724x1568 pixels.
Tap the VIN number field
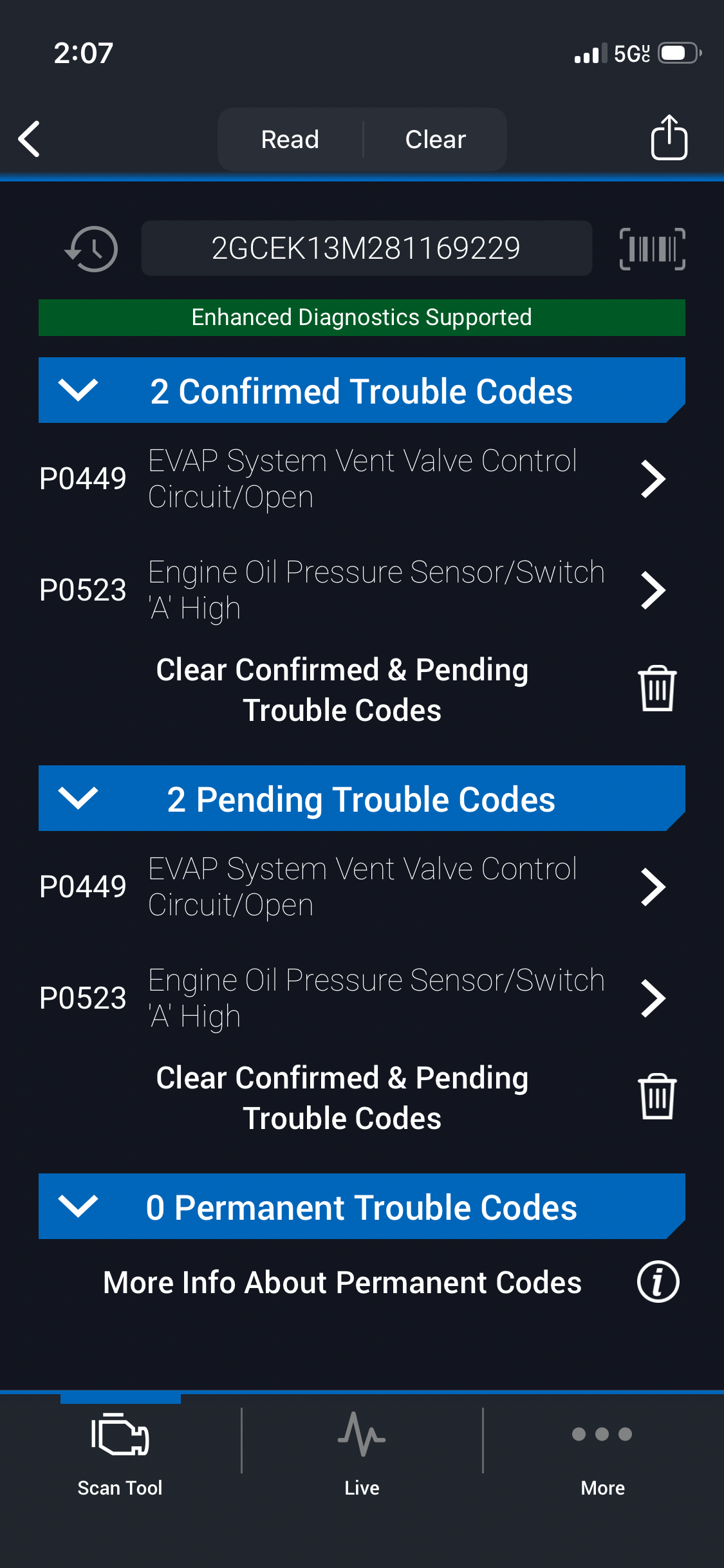click(366, 248)
